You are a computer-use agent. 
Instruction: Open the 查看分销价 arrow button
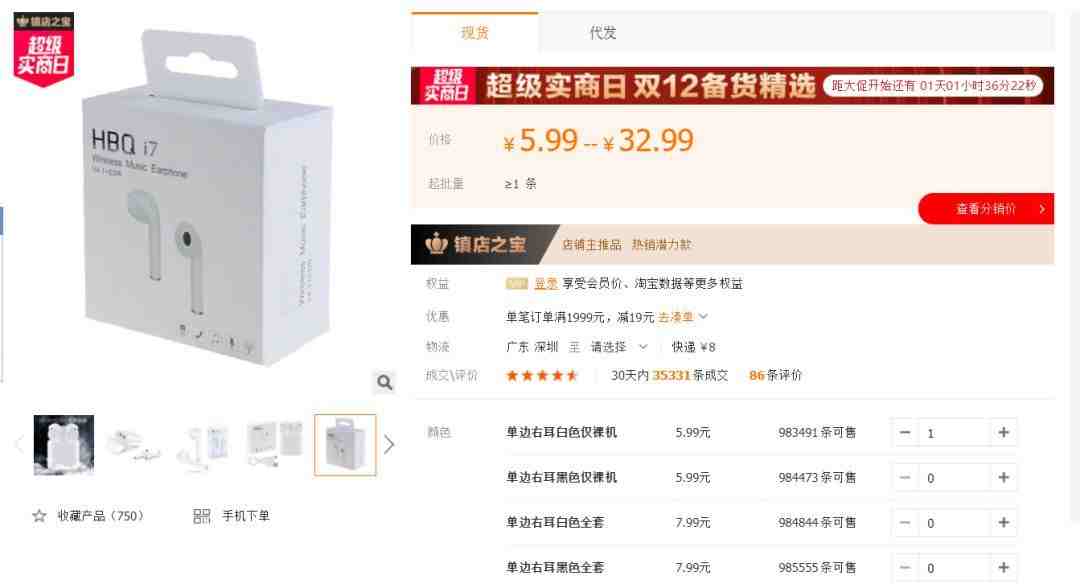point(986,209)
